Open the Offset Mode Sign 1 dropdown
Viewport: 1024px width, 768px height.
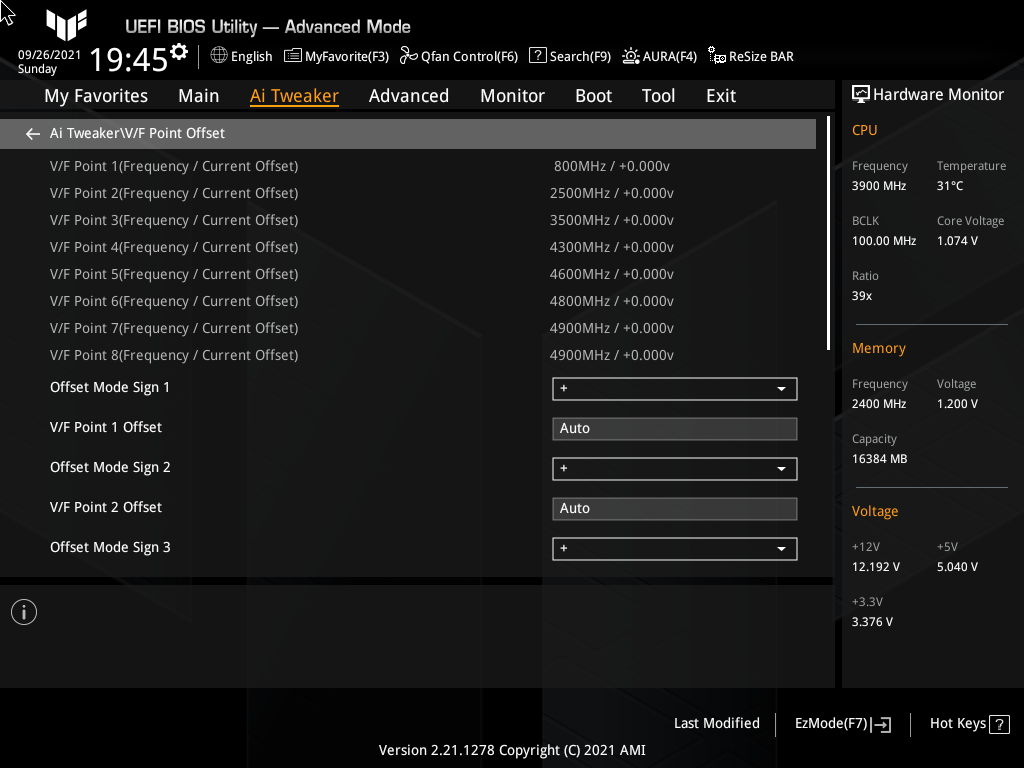(x=674, y=388)
